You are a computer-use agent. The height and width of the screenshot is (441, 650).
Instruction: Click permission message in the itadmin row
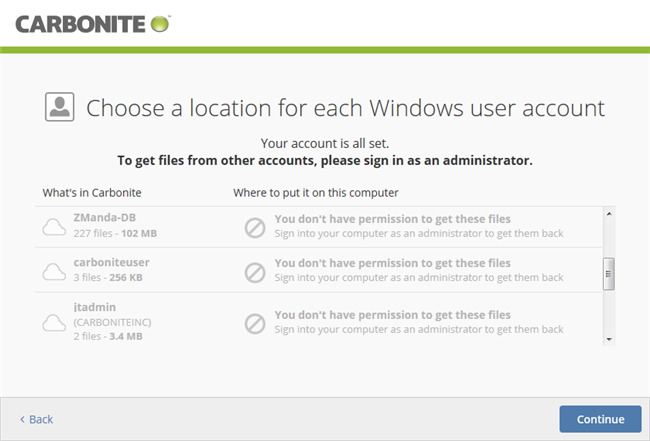tap(419, 322)
